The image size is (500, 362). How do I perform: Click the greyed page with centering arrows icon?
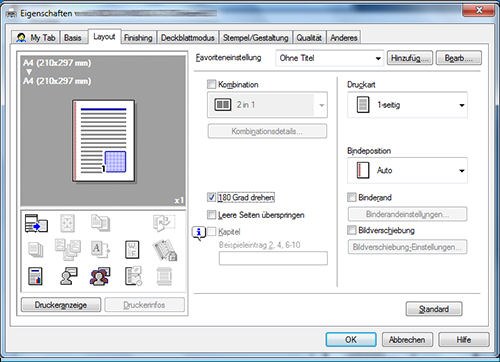click(67, 223)
